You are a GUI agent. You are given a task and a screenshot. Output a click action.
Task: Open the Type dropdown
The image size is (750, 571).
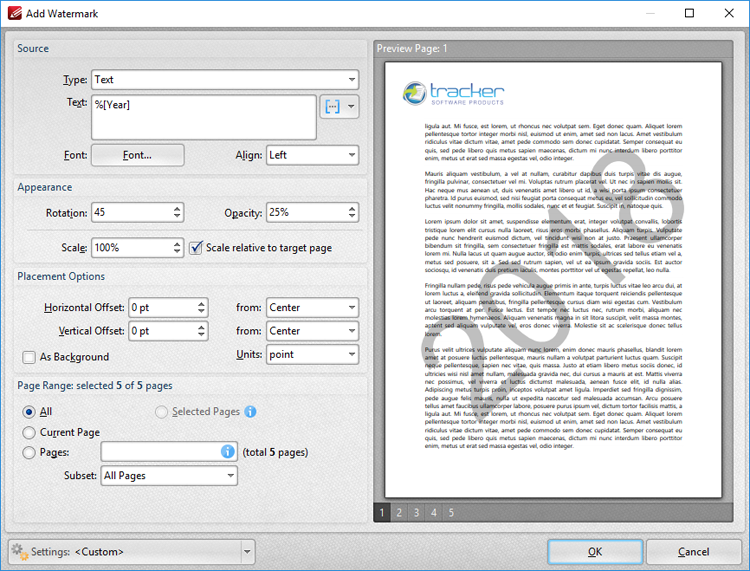click(x=225, y=79)
